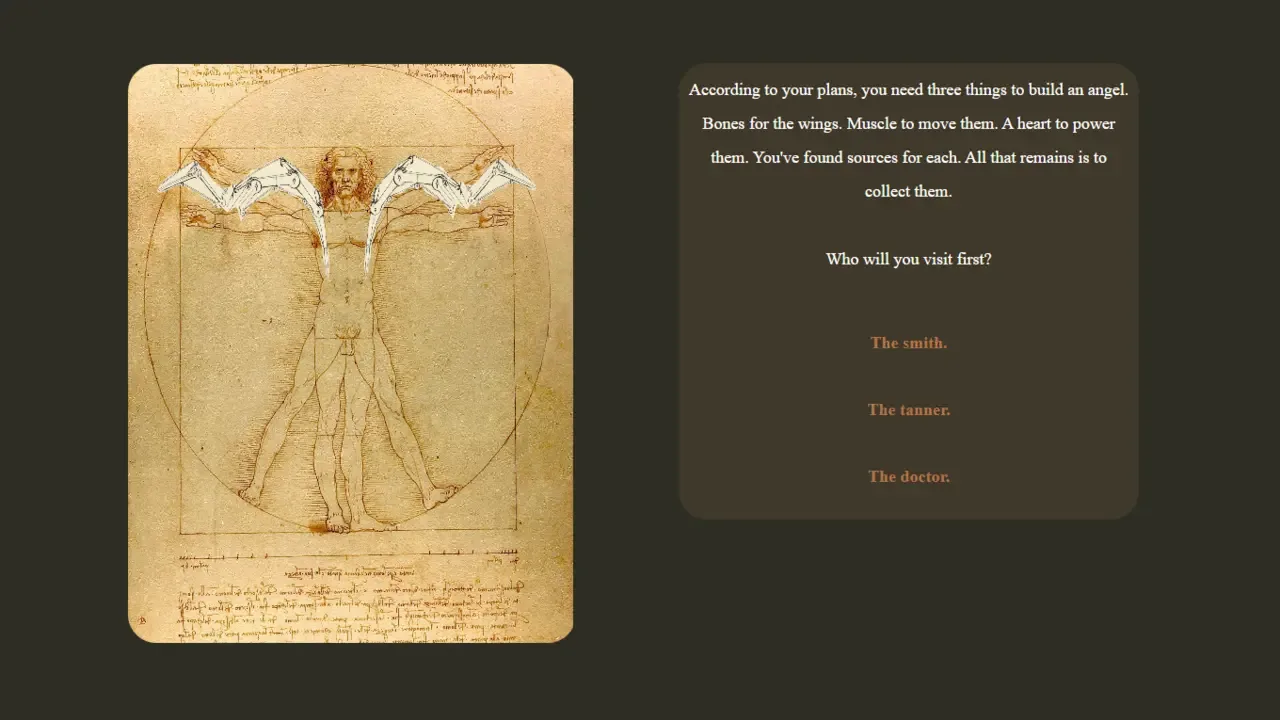Visit 'The doctor.' first

(x=908, y=477)
